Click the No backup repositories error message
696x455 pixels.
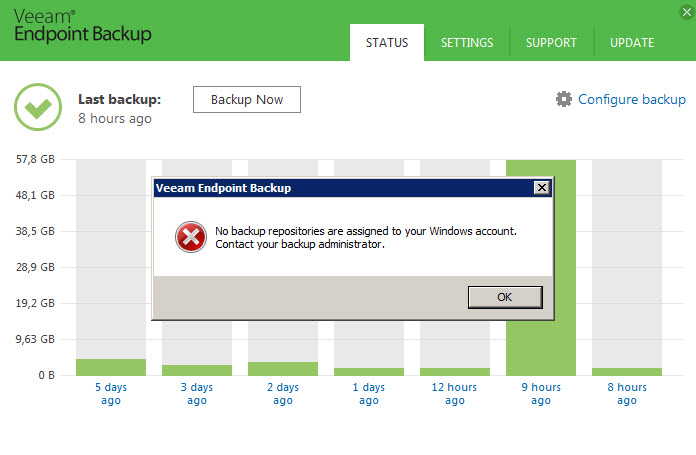pos(366,237)
